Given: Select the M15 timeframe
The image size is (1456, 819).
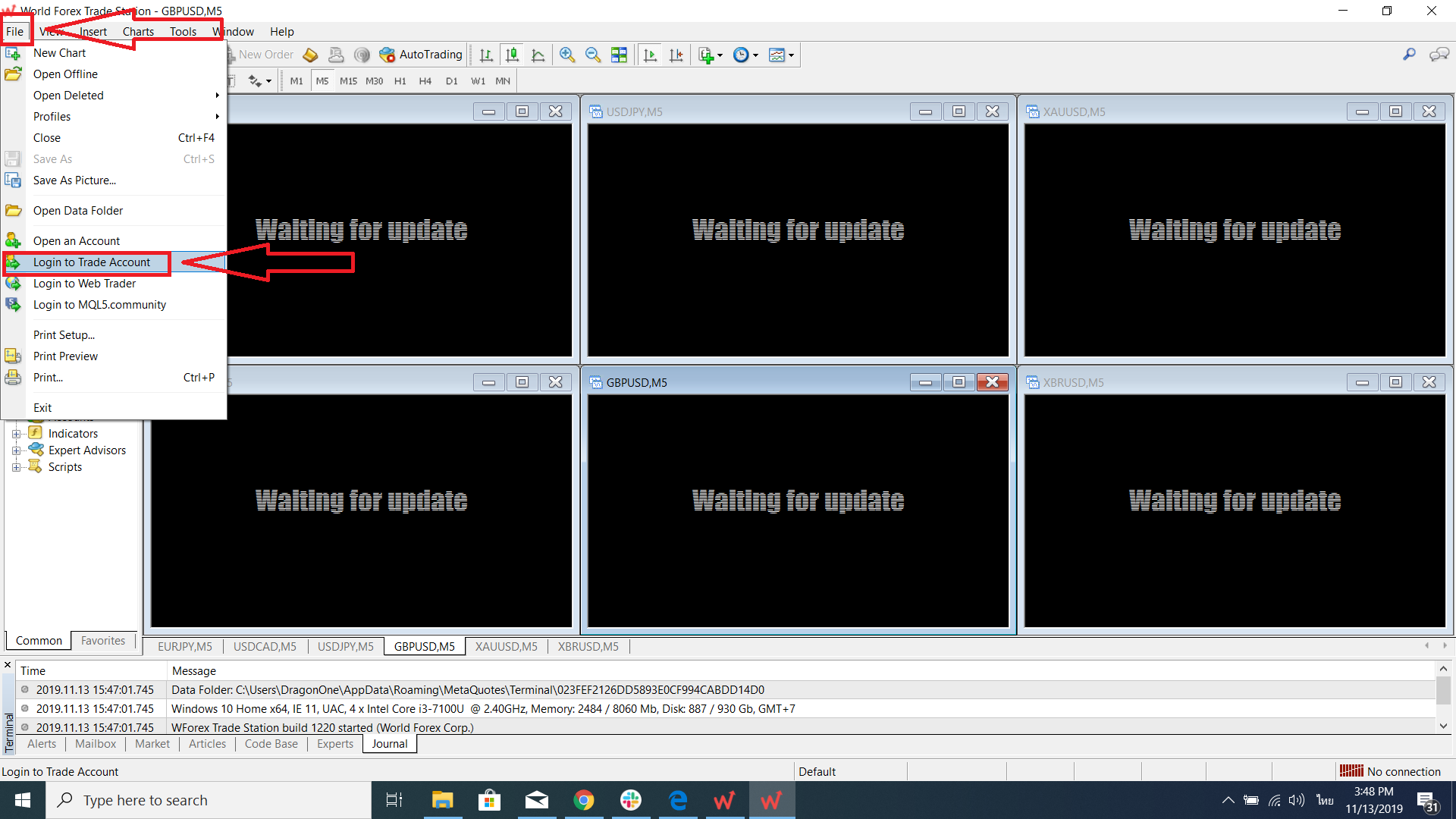Looking at the screenshot, I should coord(348,81).
